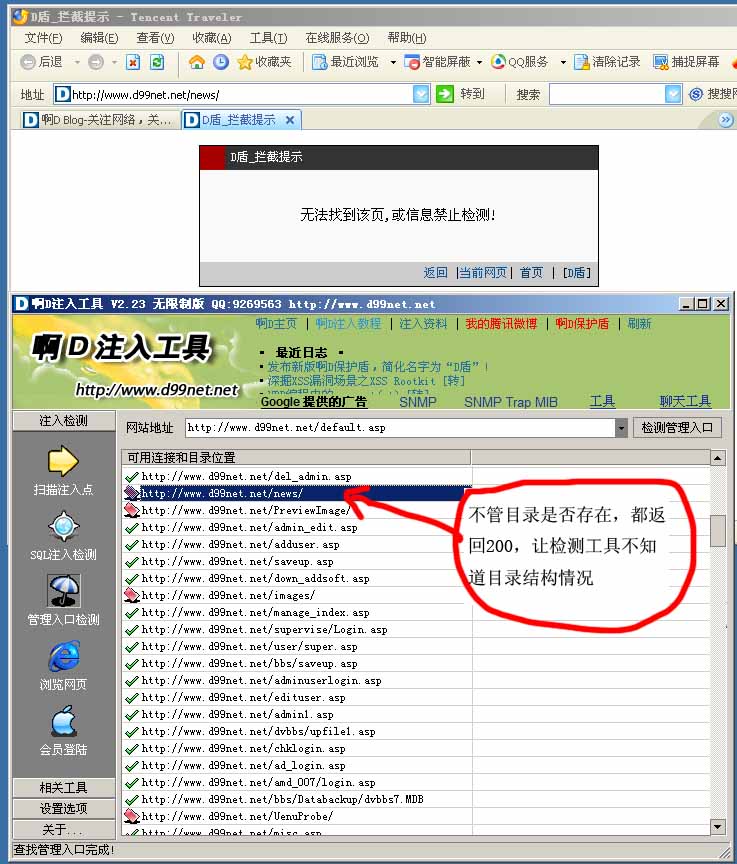The height and width of the screenshot is (864, 737).
Task: Click the browser address URL field
Action: [241, 94]
